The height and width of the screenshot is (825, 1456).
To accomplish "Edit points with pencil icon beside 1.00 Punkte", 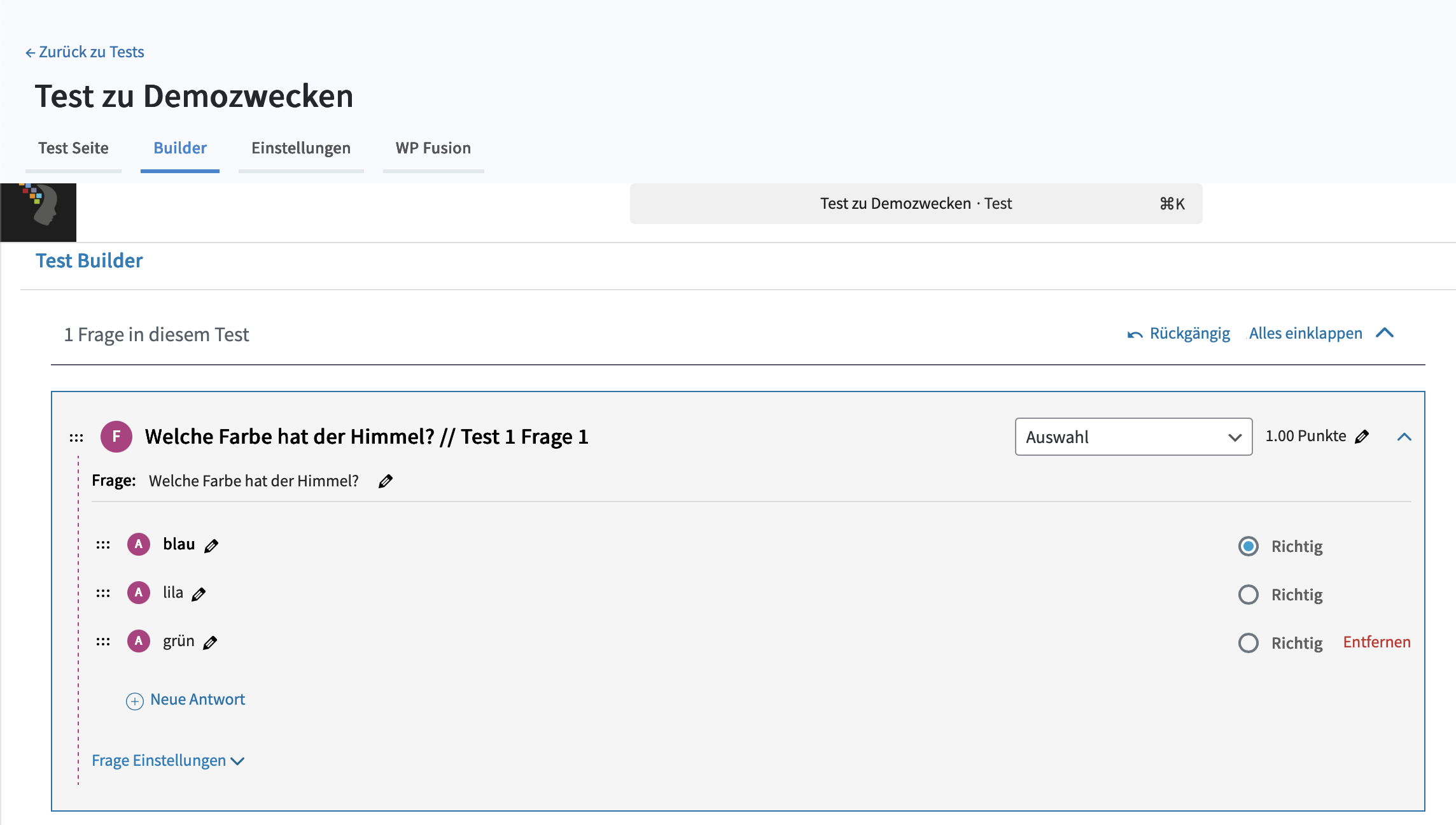I will point(1362,437).
